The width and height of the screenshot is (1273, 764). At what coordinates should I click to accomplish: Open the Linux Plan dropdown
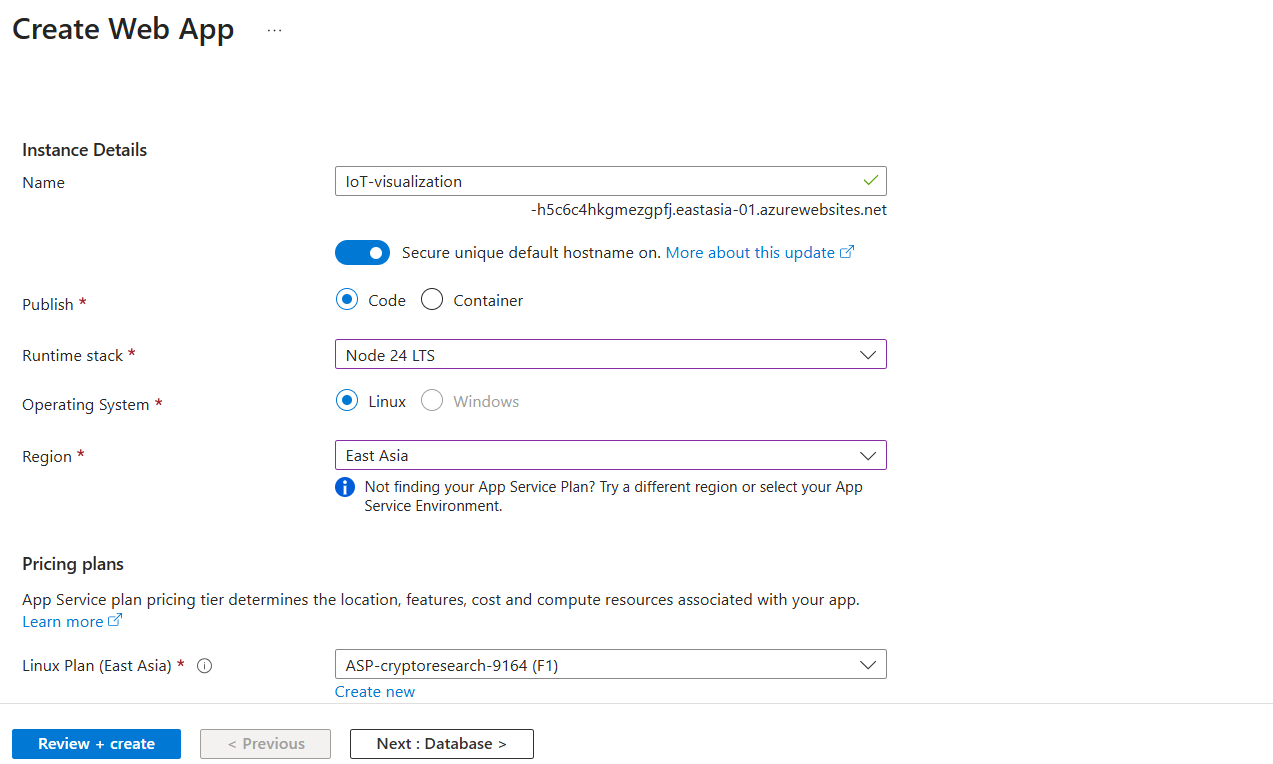[x=610, y=665]
